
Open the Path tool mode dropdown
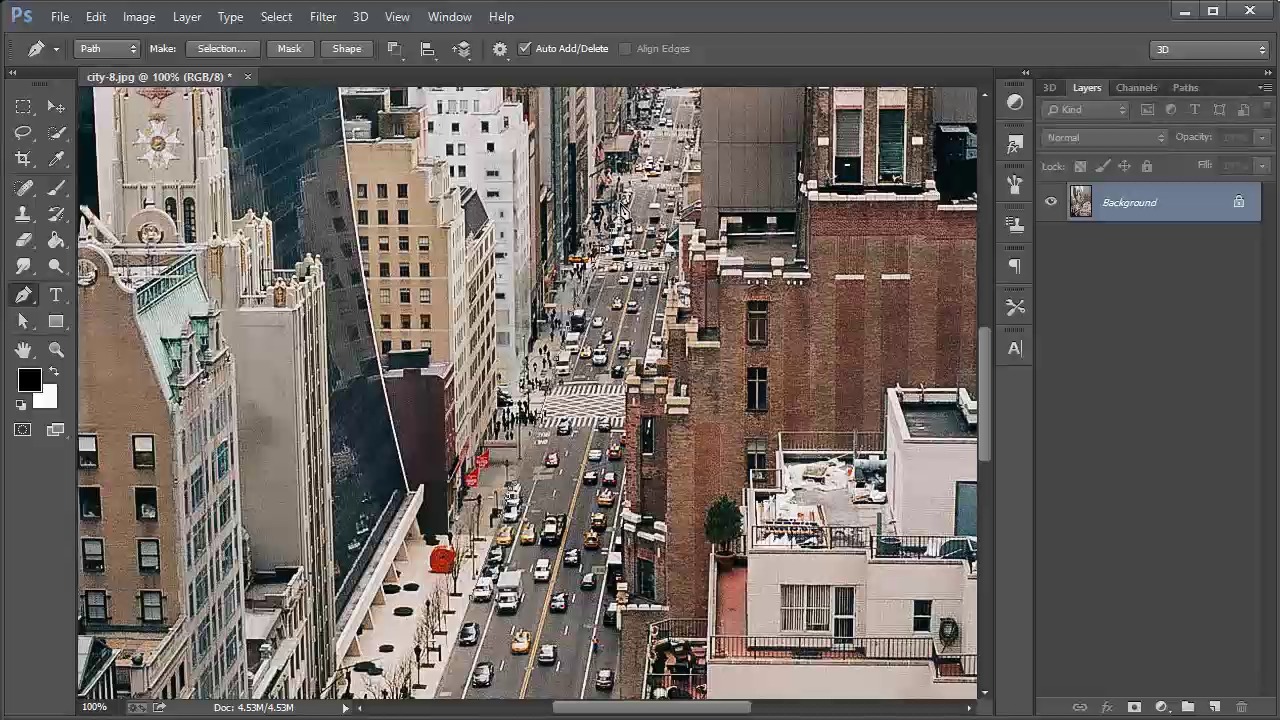[x=108, y=49]
